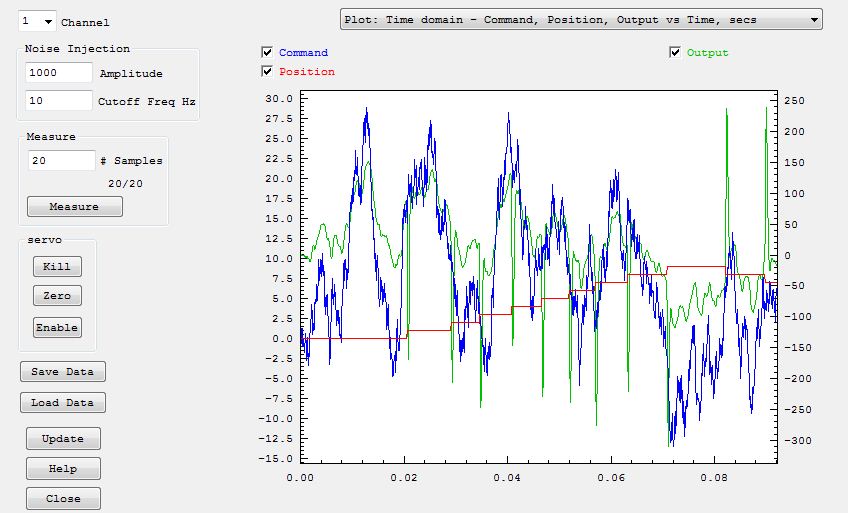Enable the servo
This screenshot has width=848, height=513.
click(57, 327)
